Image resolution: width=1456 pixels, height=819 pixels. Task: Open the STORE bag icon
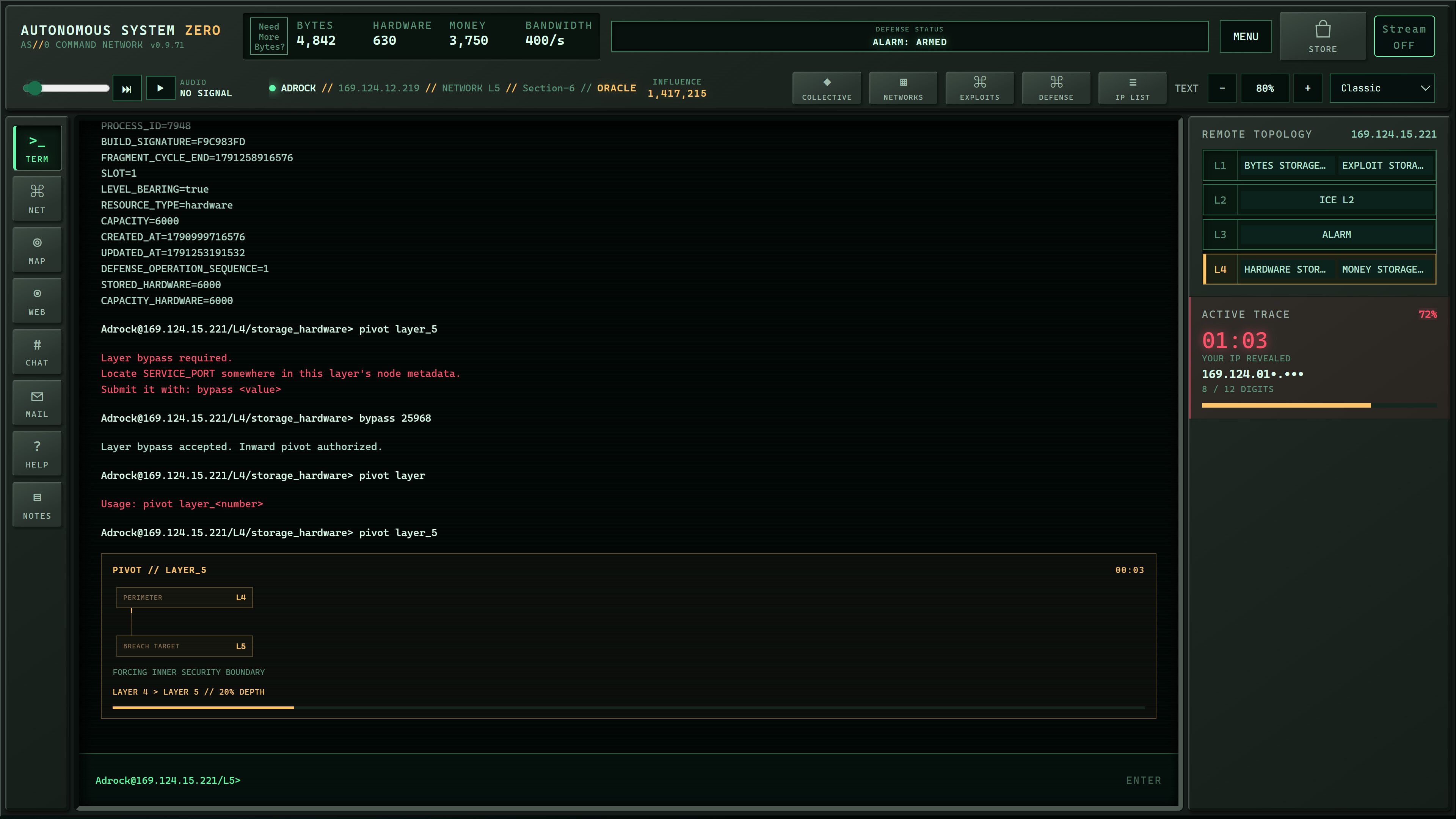click(1323, 36)
